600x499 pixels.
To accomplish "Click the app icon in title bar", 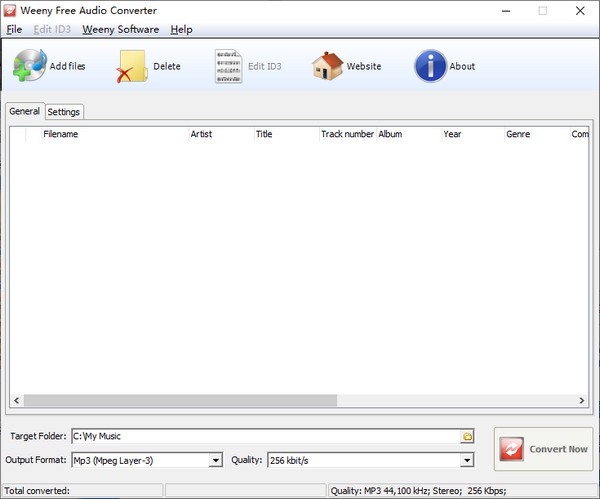I will (x=11, y=11).
